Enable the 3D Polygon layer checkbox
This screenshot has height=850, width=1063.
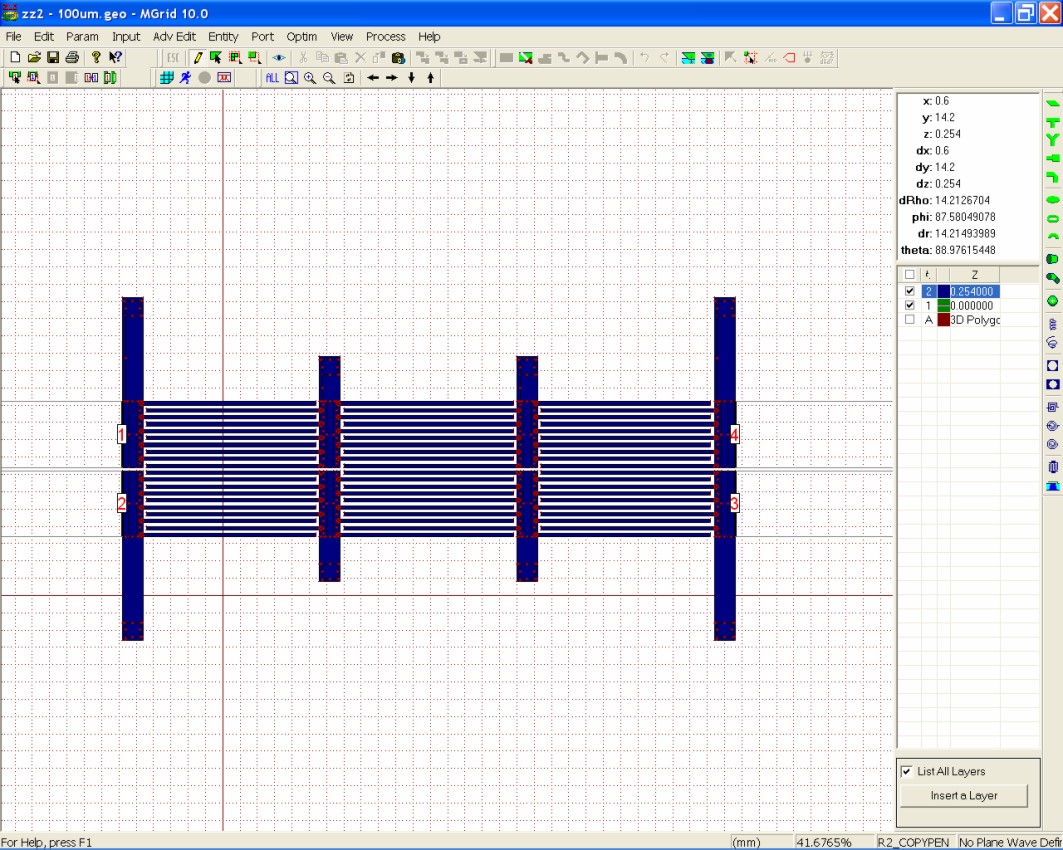tap(909, 320)
